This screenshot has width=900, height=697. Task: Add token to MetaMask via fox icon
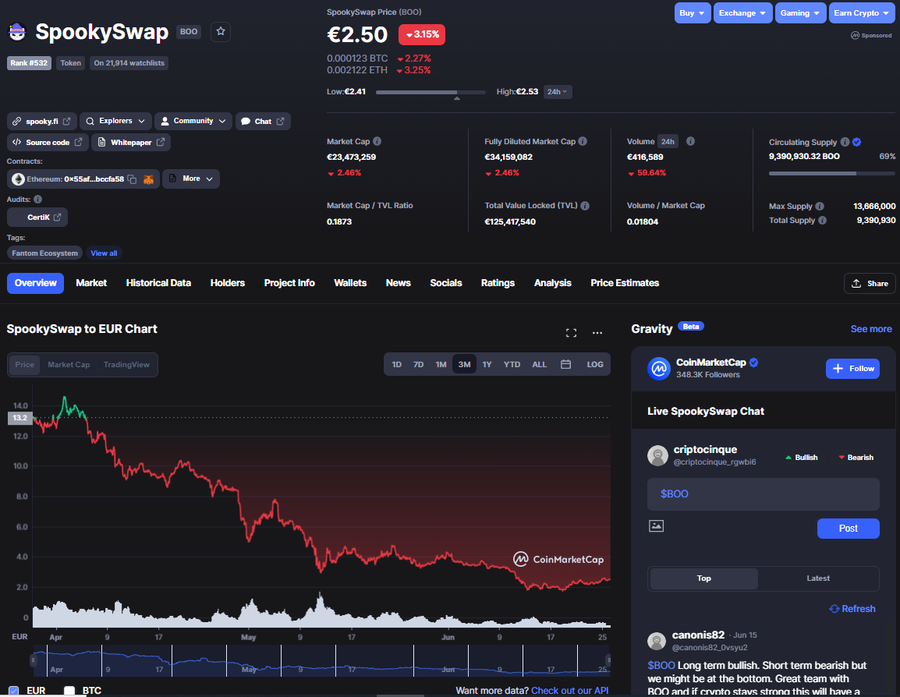tap(148, 179)
